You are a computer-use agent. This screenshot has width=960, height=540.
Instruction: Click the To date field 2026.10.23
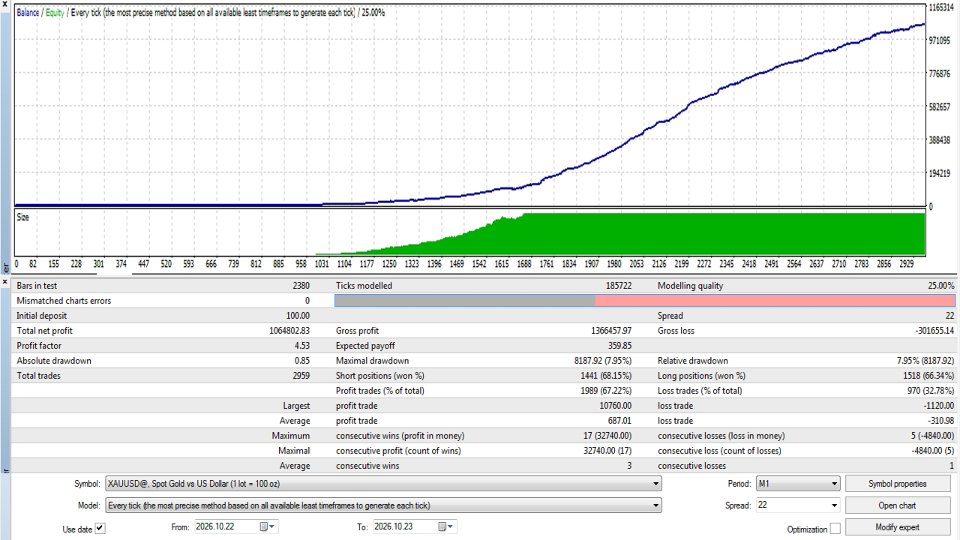[404, 527]
